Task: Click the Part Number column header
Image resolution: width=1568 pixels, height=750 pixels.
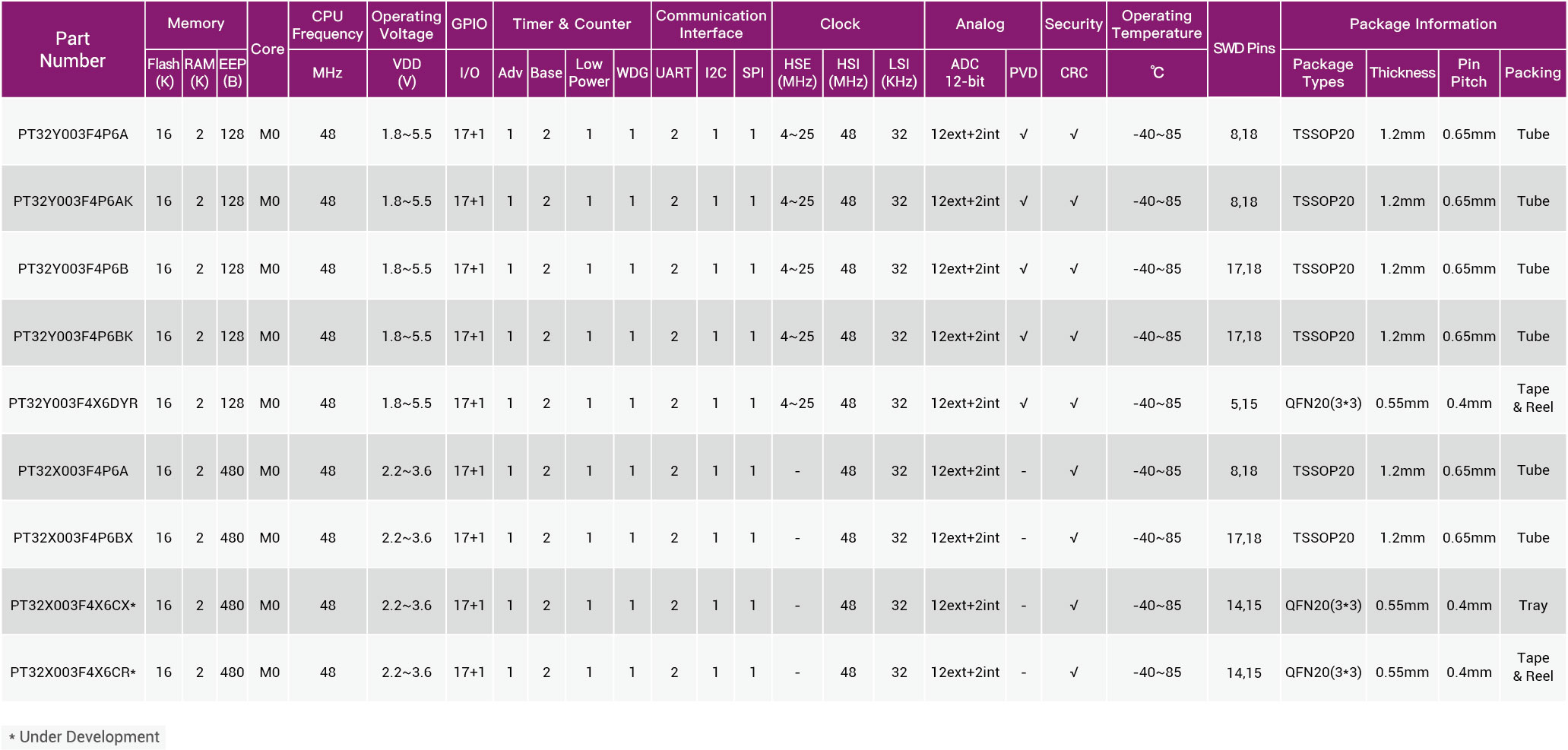Action: [73, 49]
